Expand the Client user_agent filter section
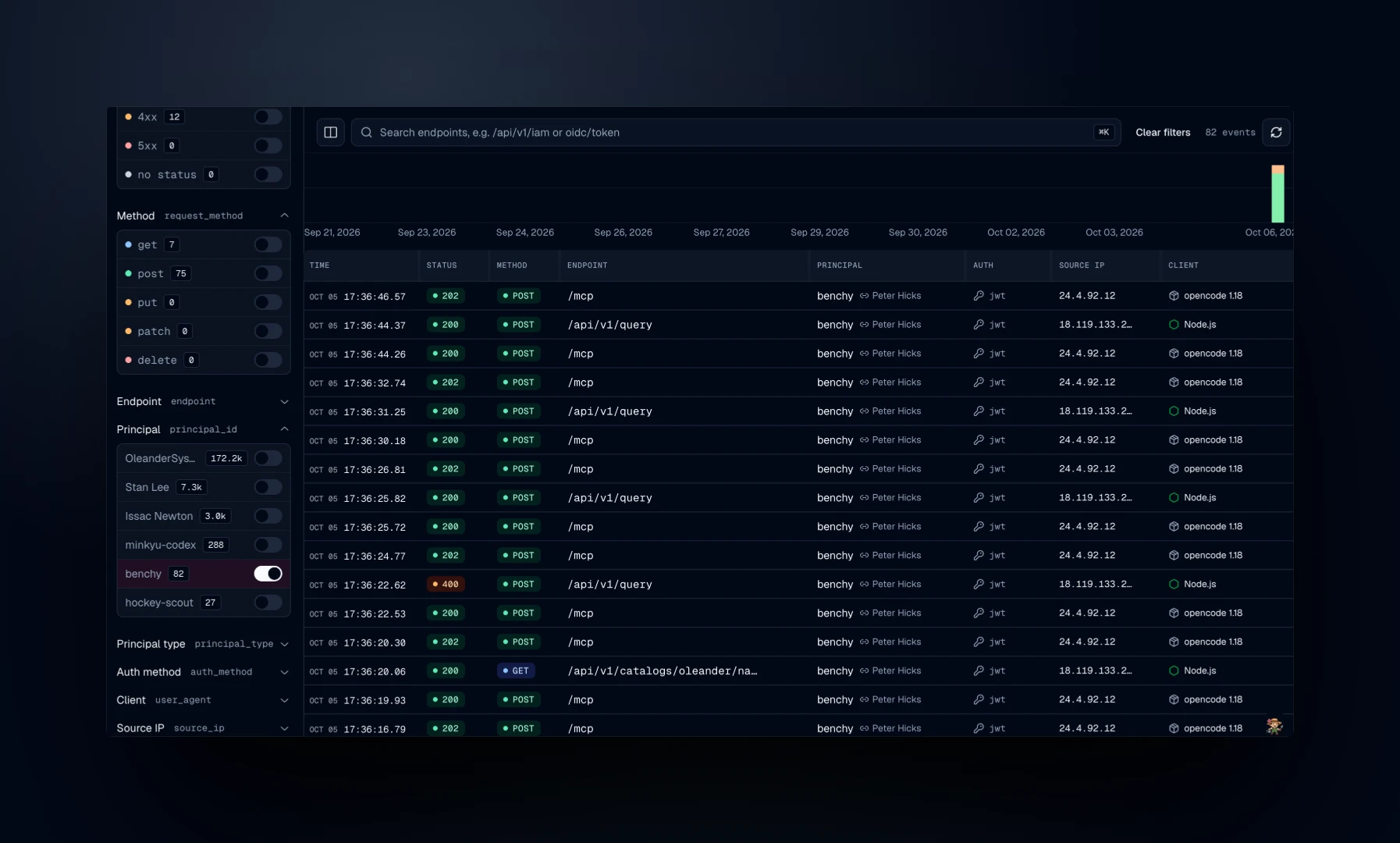Image resolution: width=1400 pixels, height=843 pixels. click(x=284, y=701)
